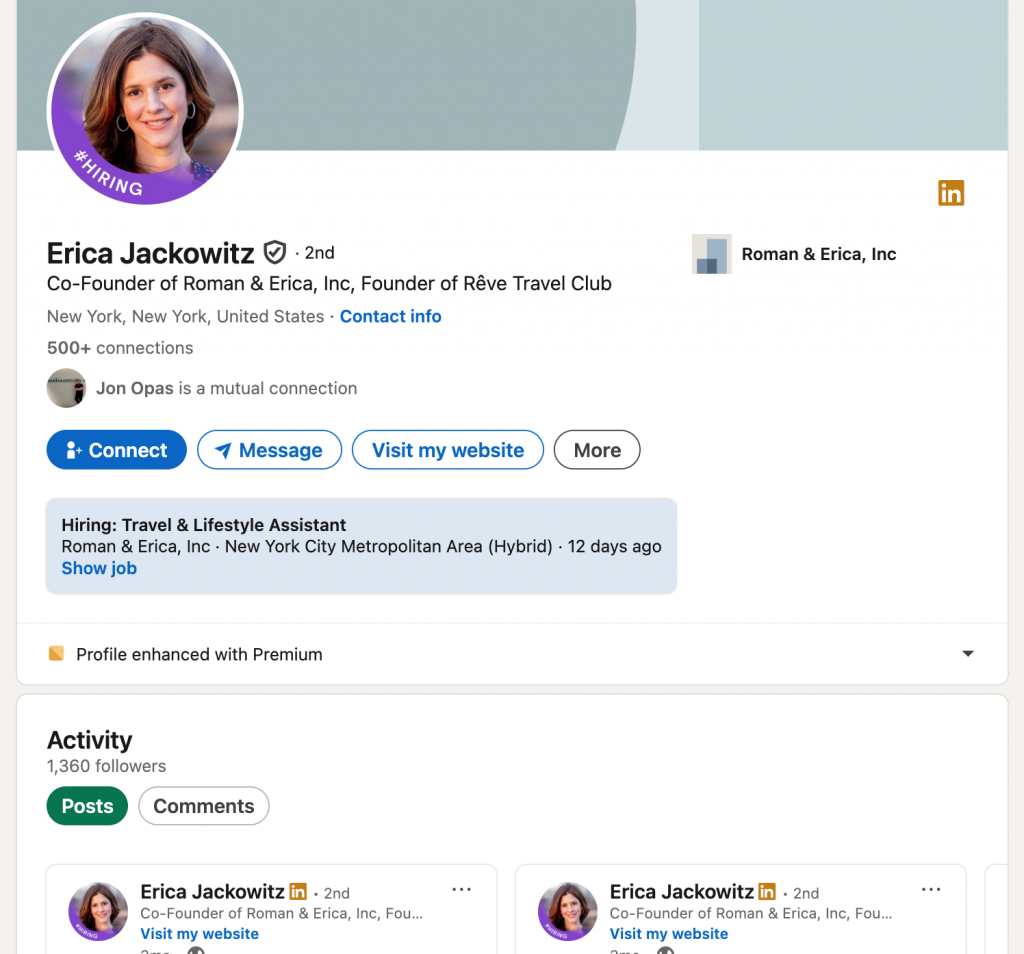
Task: Click the Roman & Erica company logo
Action: tap(711, 254)
